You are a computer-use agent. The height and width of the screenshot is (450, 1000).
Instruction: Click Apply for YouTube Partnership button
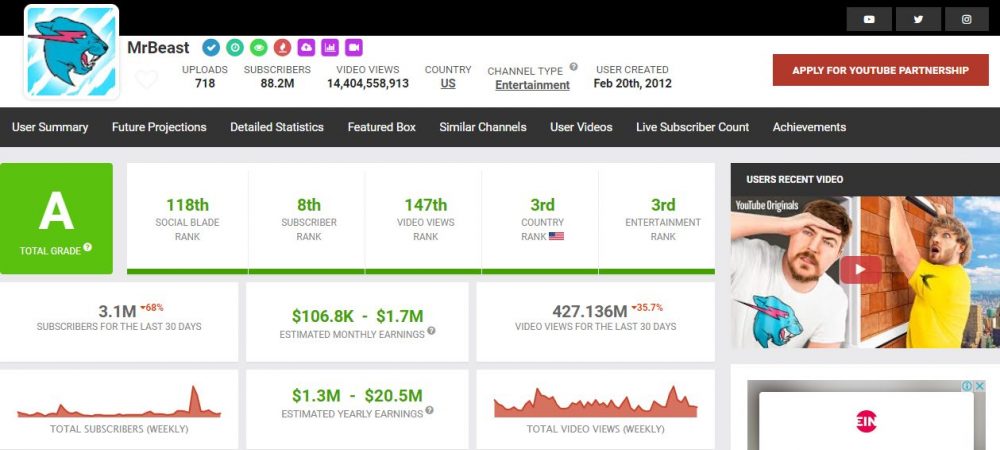pos(881,70)
